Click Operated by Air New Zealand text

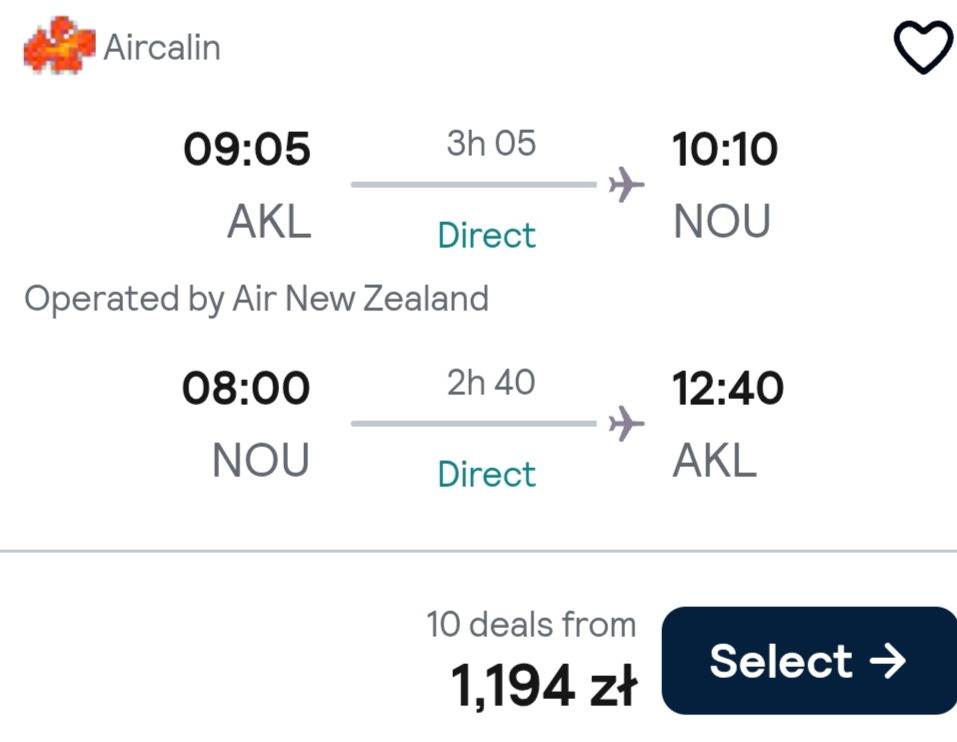pos(256,300)
